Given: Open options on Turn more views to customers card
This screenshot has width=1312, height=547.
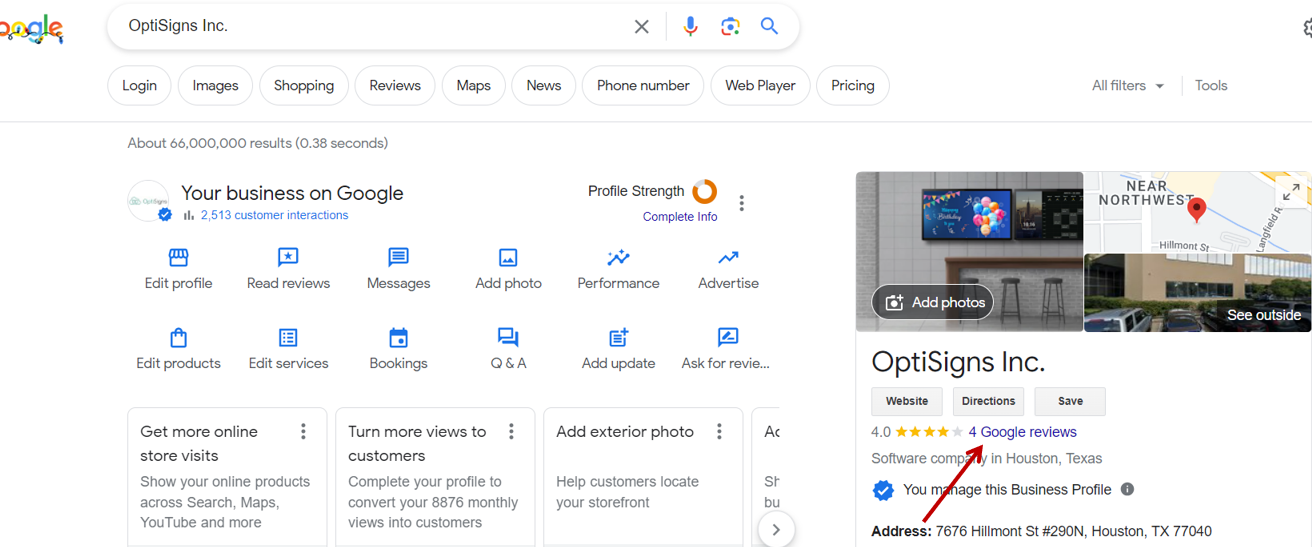Looking at the screenshot, I should click(x=511, y=432).
